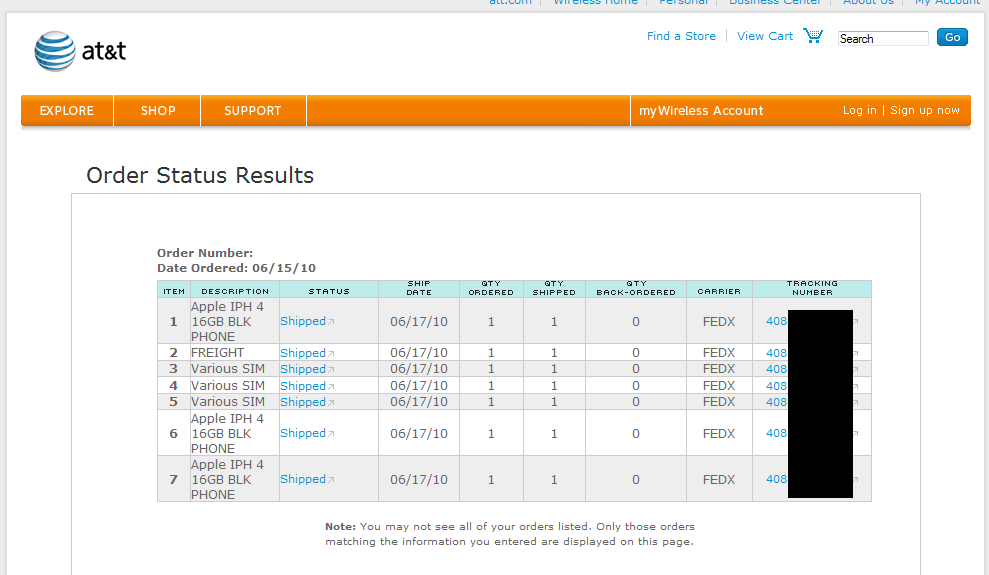Click the Order Number label
The image size is (989, 575).
tap(205, 253)
